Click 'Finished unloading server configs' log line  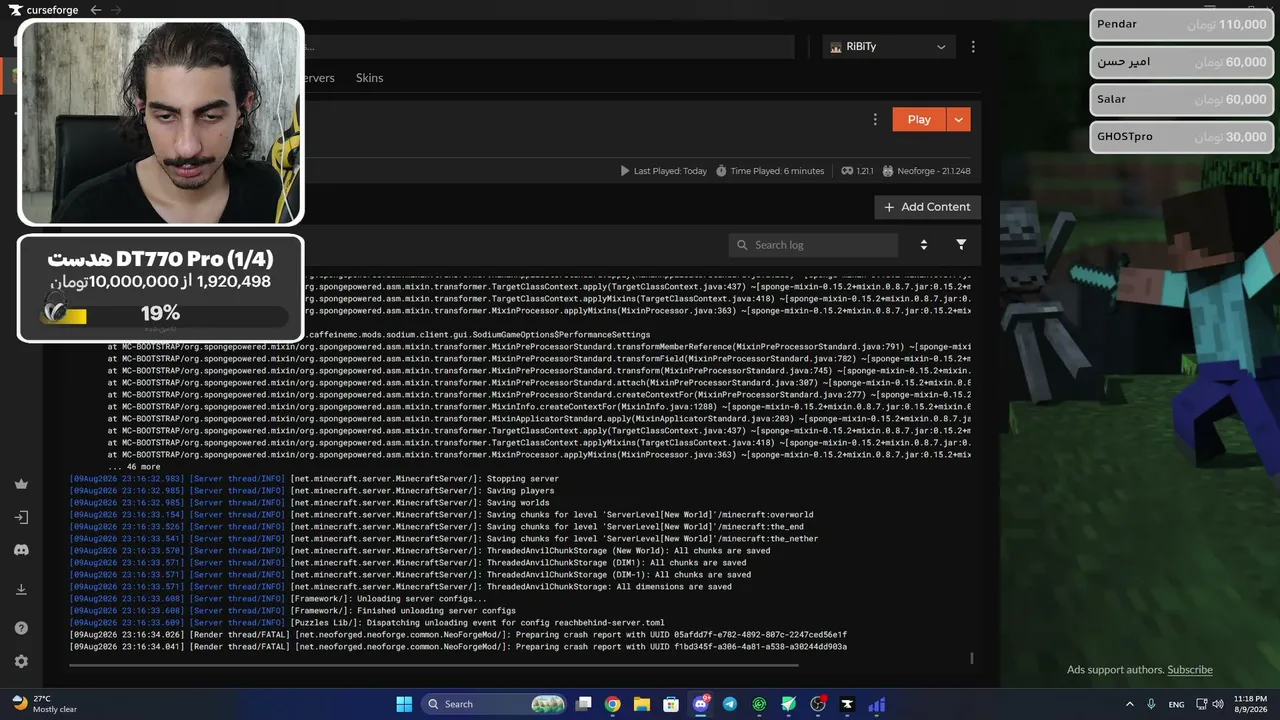click(x=292, y=611)
